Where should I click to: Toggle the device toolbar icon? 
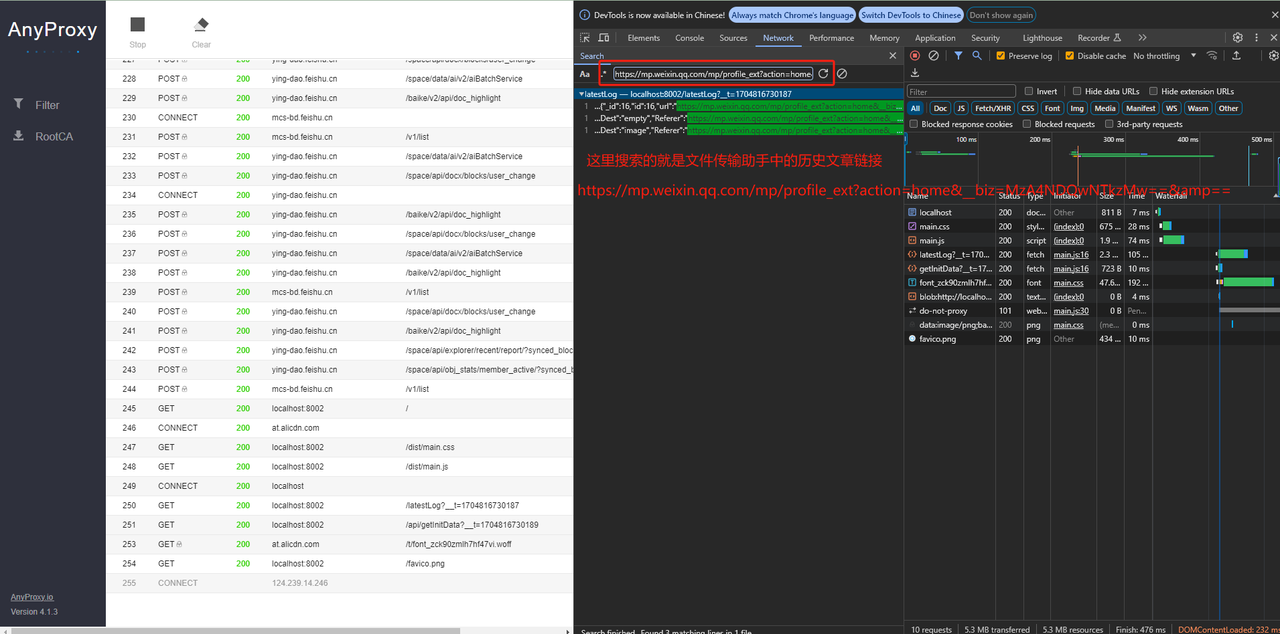point(604,38)
